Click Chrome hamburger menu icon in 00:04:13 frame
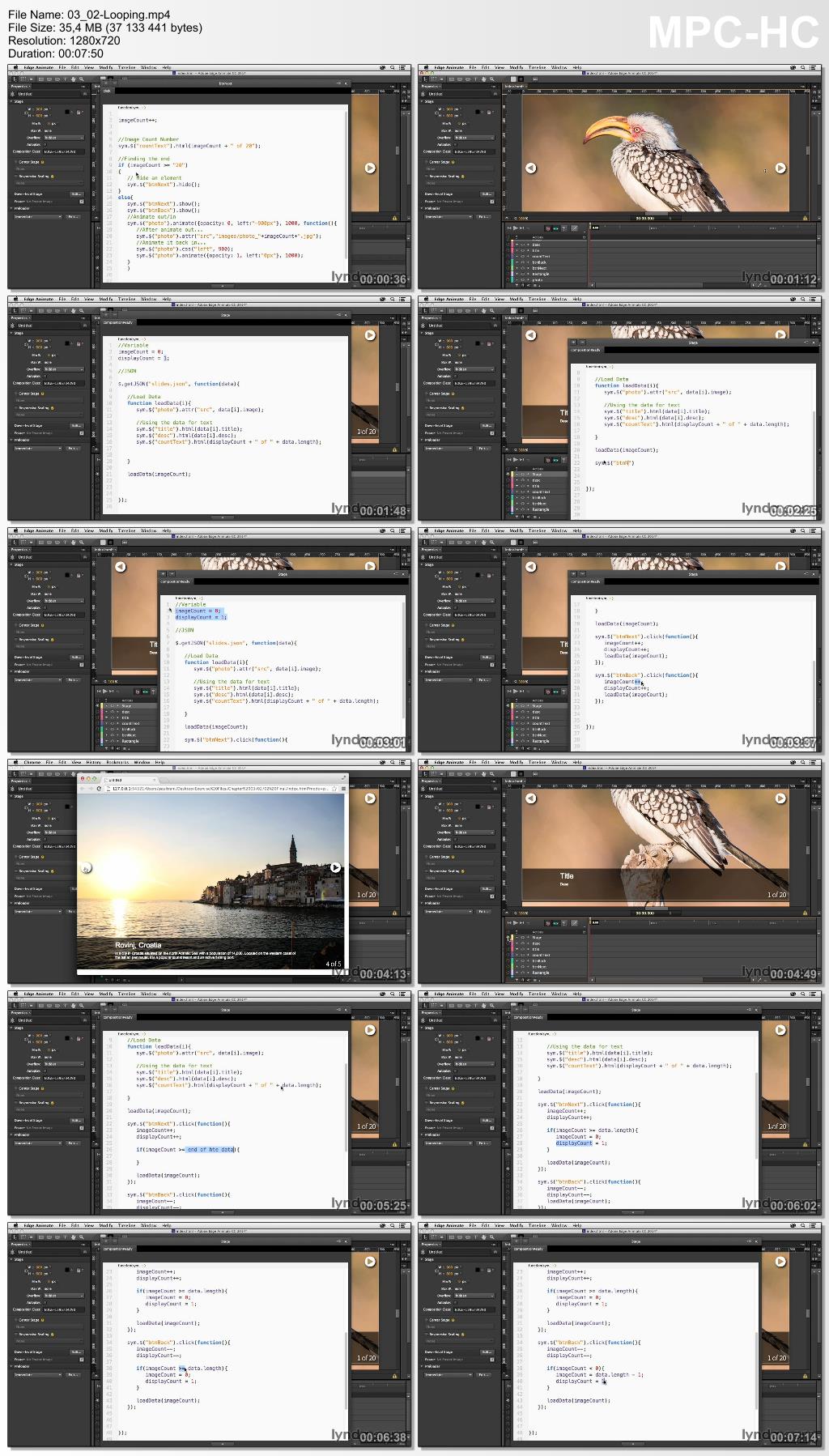The height and width of the screenshot is (1456, 829). click(342, 788)
